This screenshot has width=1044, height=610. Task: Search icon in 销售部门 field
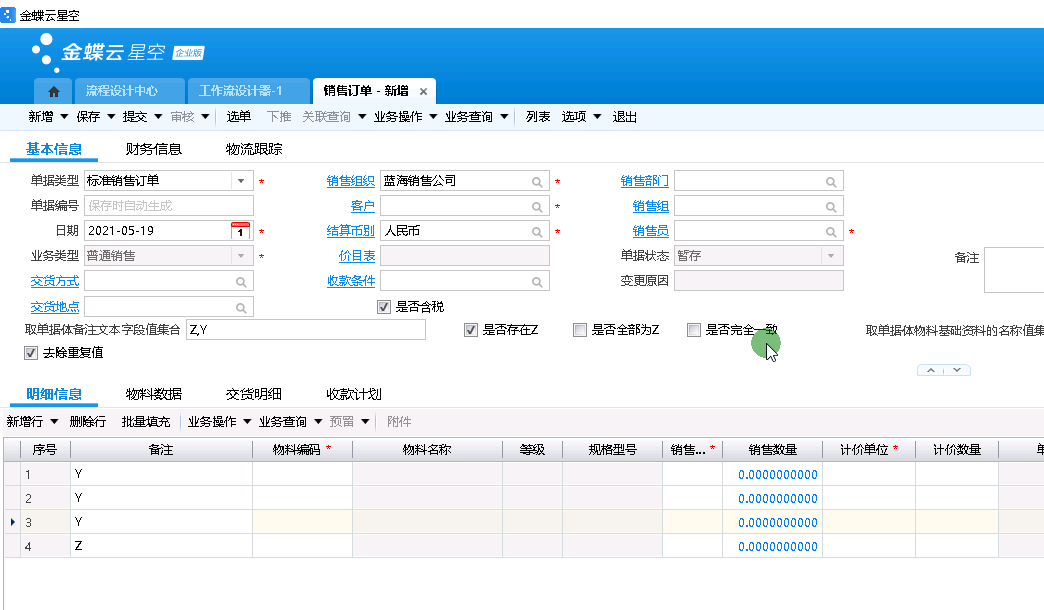click(x=831, y=182)
